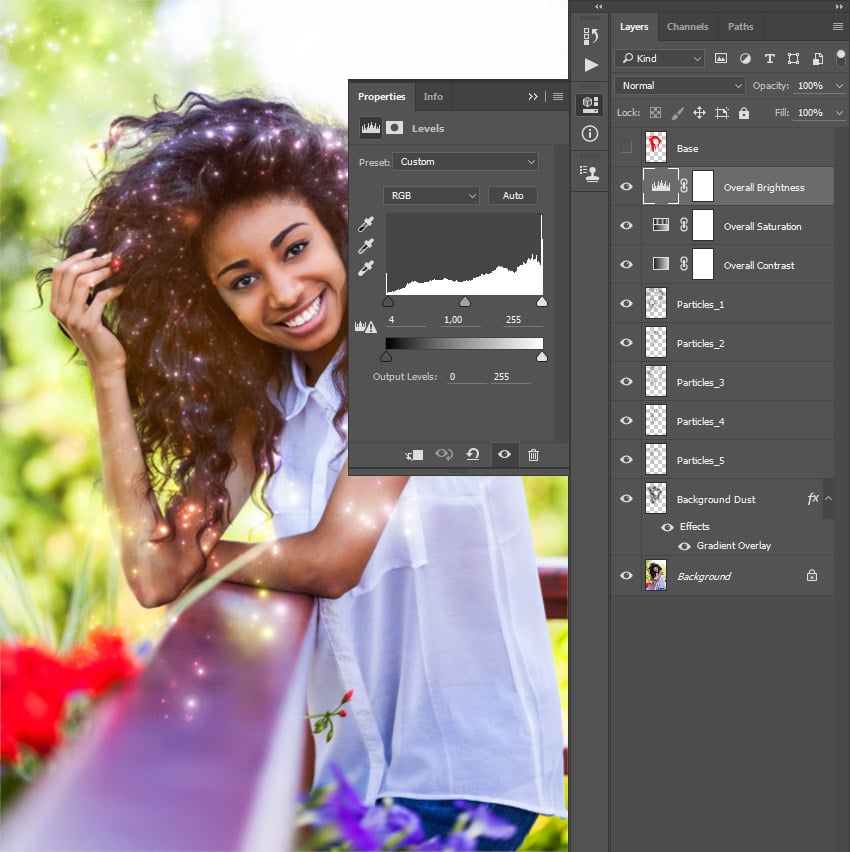Click the midtone gray input slider handle
The width and height of the screenshot is (850, 852).
click(464, 301)
